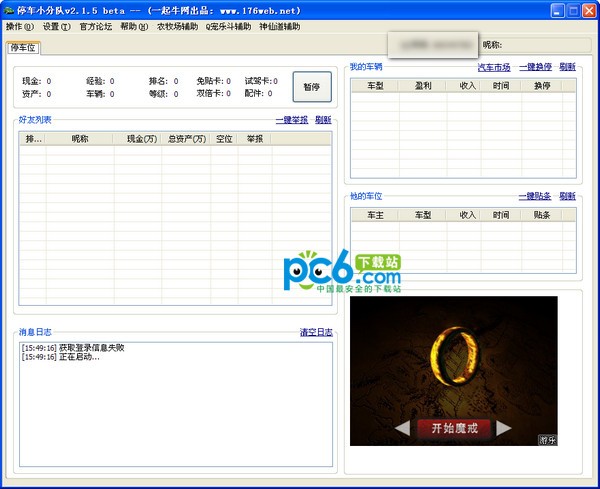Click the 一键贴条 link
Viewport: 600px width, 489px height.
tap(535, 196)
